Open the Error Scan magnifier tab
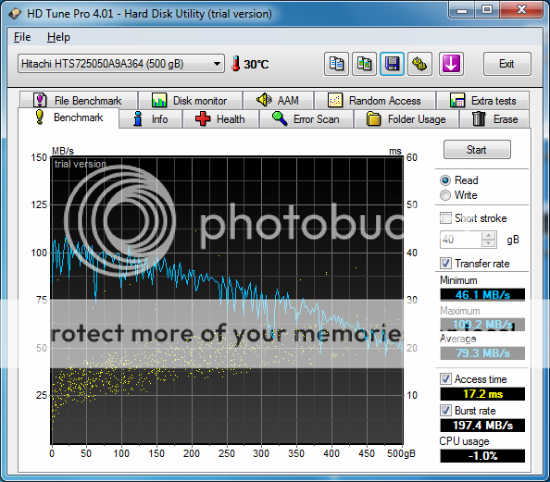The image size is (550, 482). coord(306,119)
